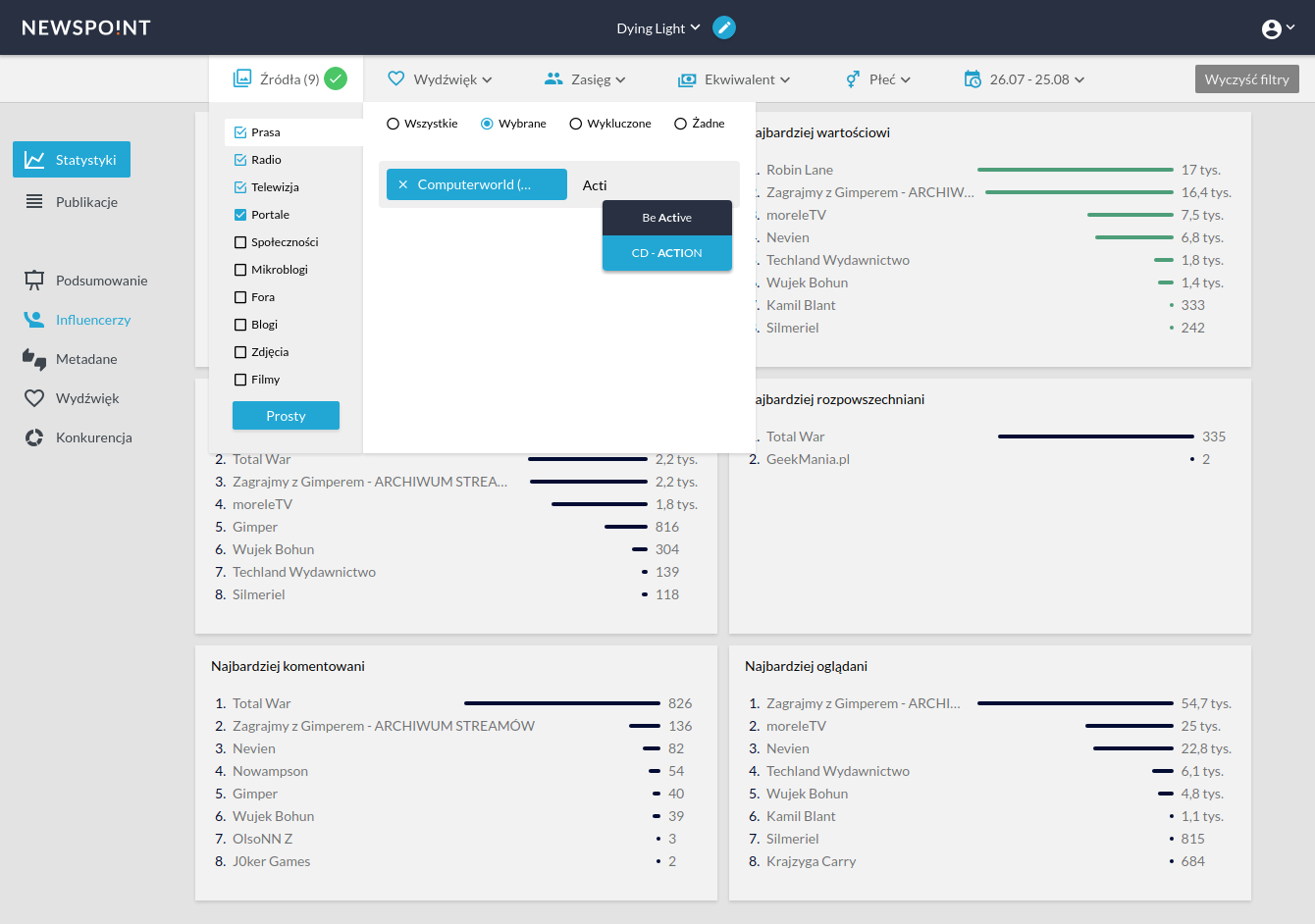
Task: Click the gender icon in Płeć filter
Action: (853, 79)
